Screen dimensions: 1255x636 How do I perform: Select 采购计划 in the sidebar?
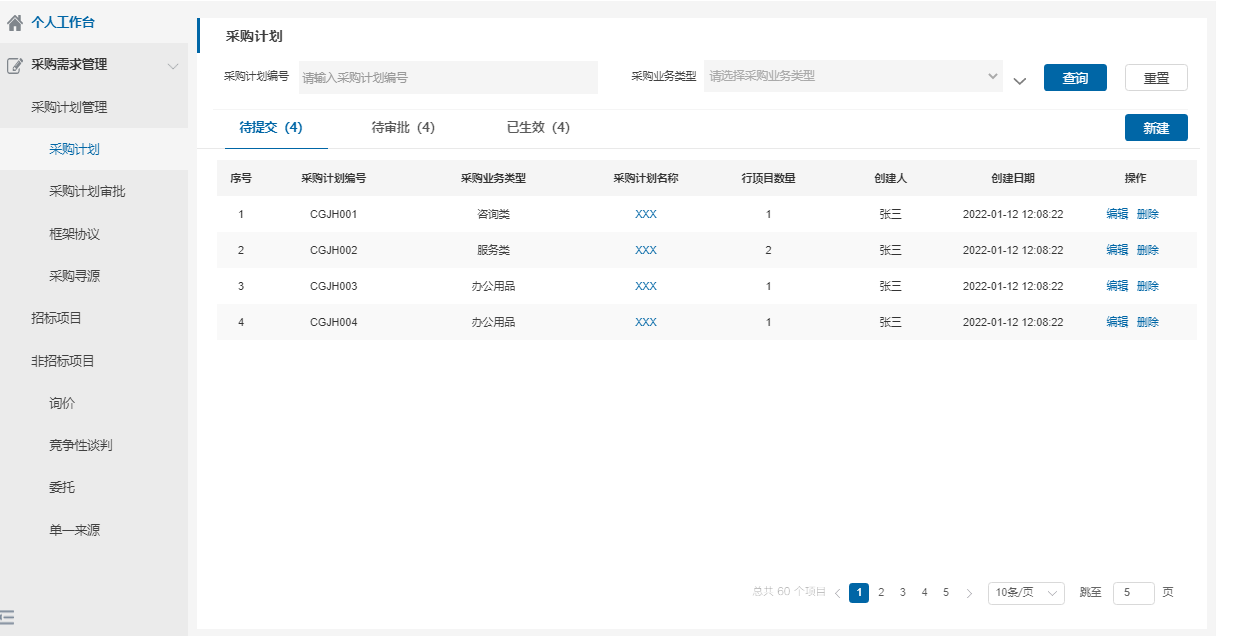74,150
